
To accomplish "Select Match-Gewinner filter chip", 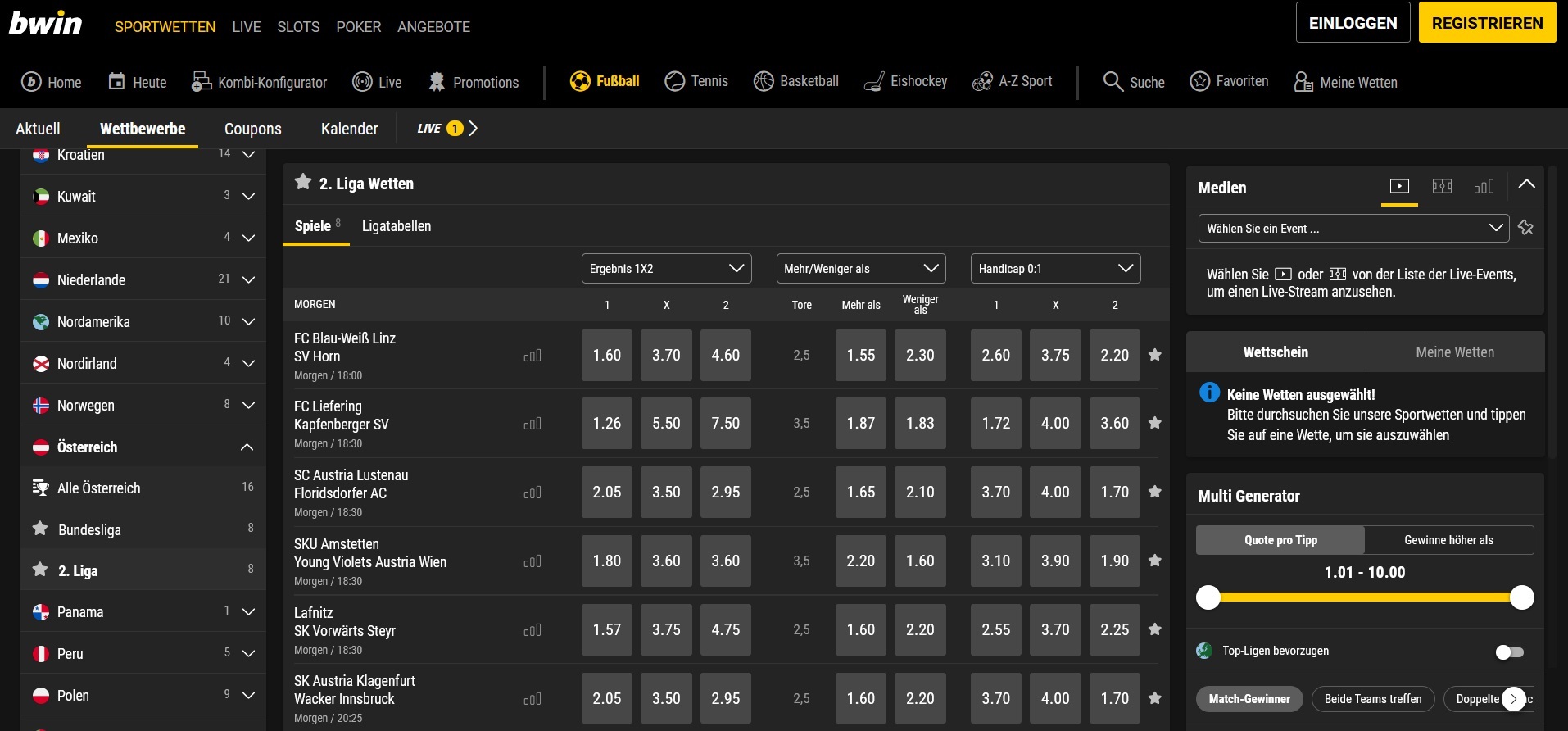I will (1249, 699).
